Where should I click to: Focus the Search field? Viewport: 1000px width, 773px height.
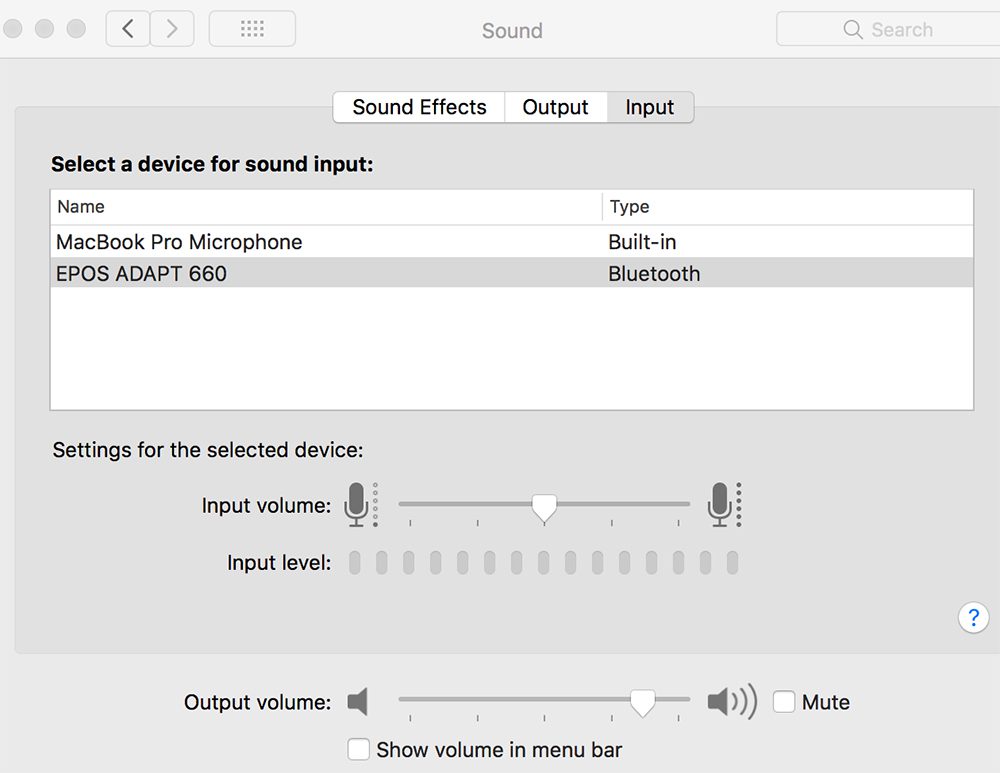point(888,29)
